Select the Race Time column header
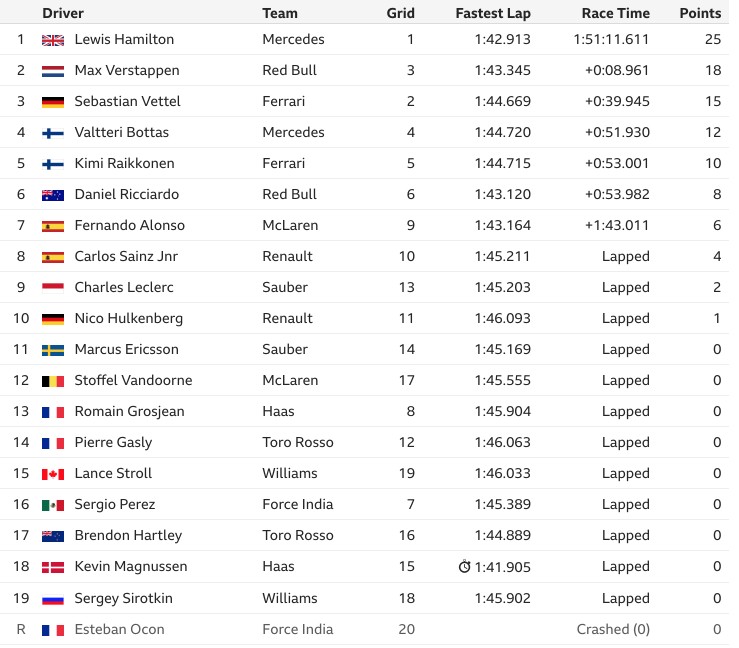The image size is (739, 648). (616, 13)
